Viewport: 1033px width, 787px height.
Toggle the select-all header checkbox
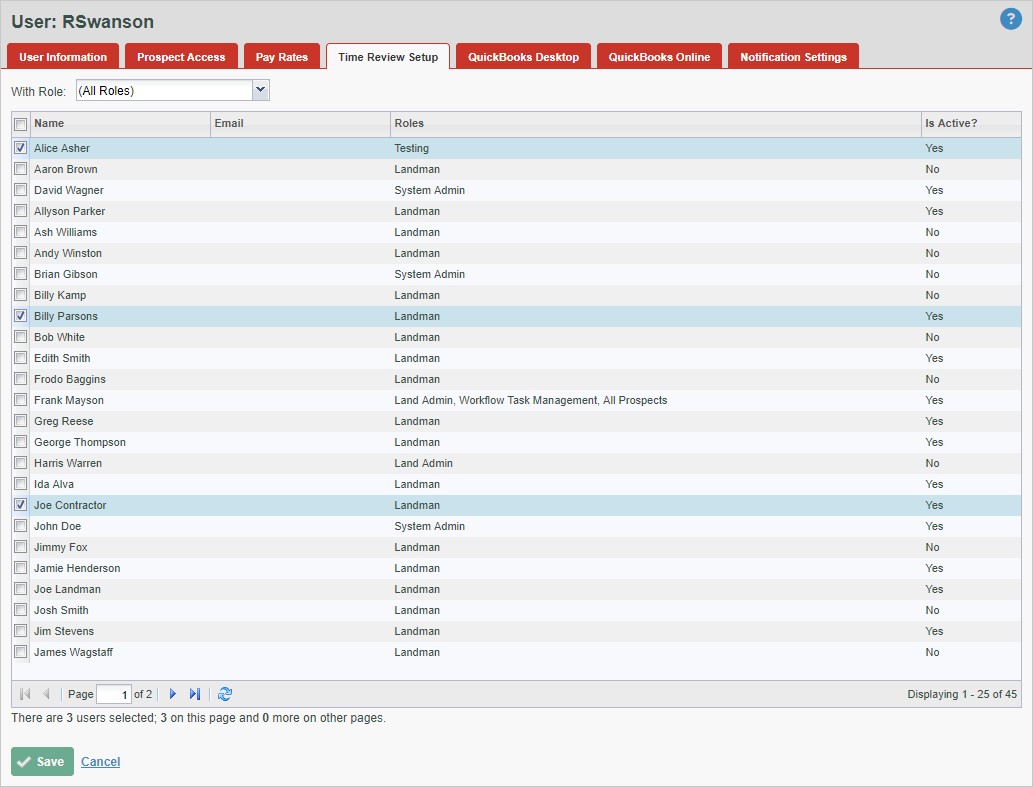[21, 124]
